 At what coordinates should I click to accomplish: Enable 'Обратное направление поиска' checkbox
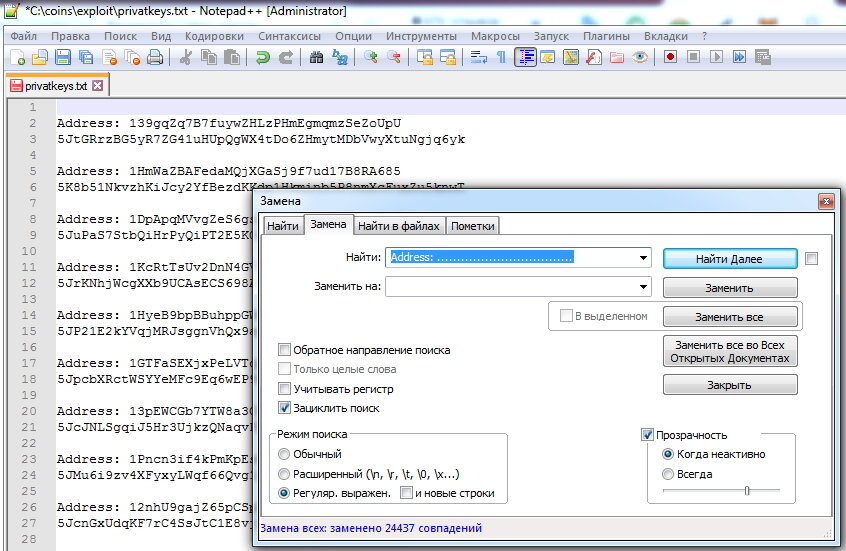point(284,350)
